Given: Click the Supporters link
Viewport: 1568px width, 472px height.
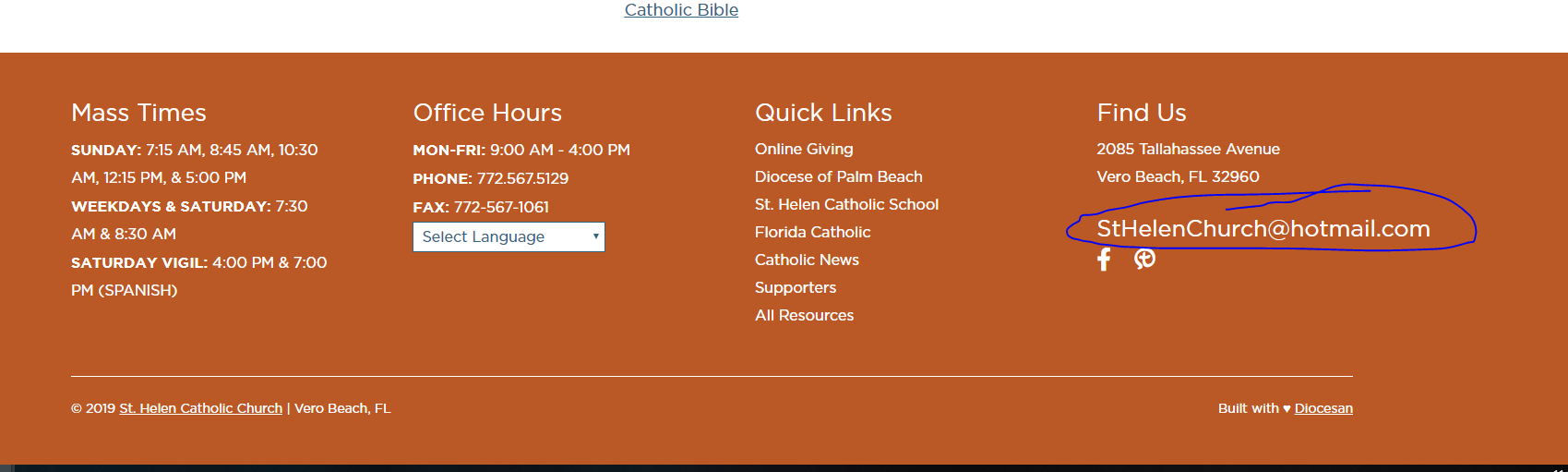Looking at the screenshot, I should [x=796, y=287].
